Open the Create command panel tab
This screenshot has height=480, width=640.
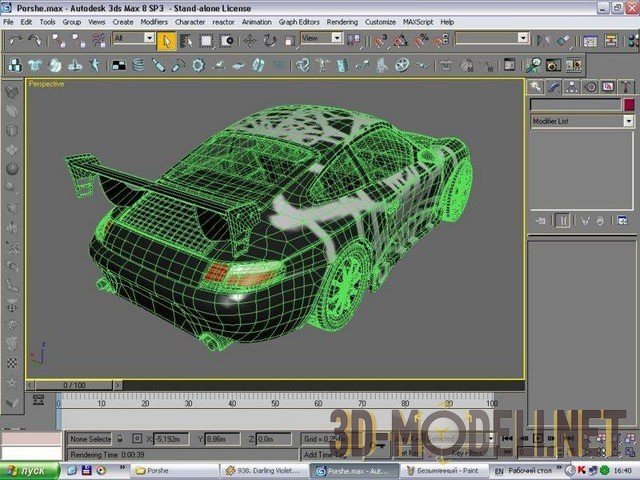(537, 87)
